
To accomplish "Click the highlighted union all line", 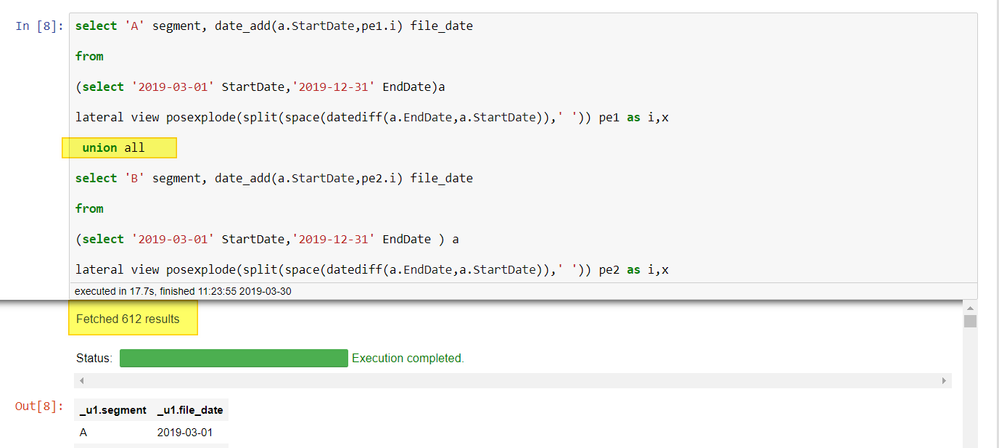I will coord(113,148).
